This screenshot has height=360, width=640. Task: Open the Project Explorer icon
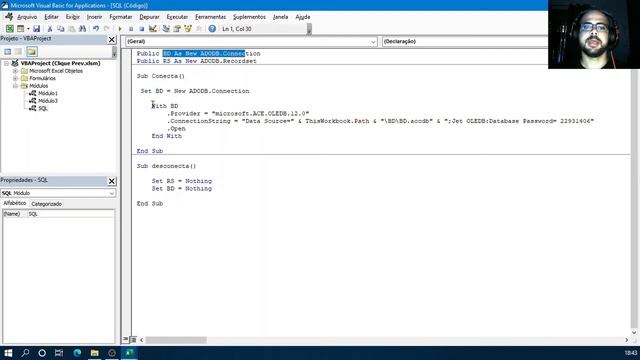pyautogui.click(x=166, y=29)
